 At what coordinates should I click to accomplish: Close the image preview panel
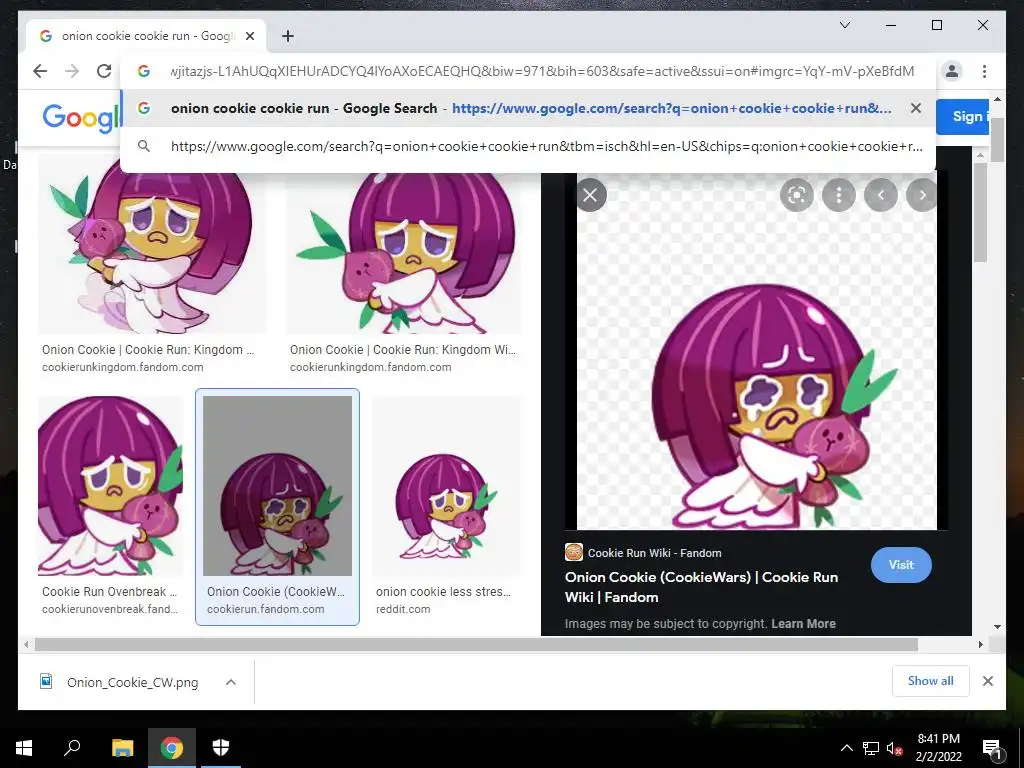click(590, 195)
